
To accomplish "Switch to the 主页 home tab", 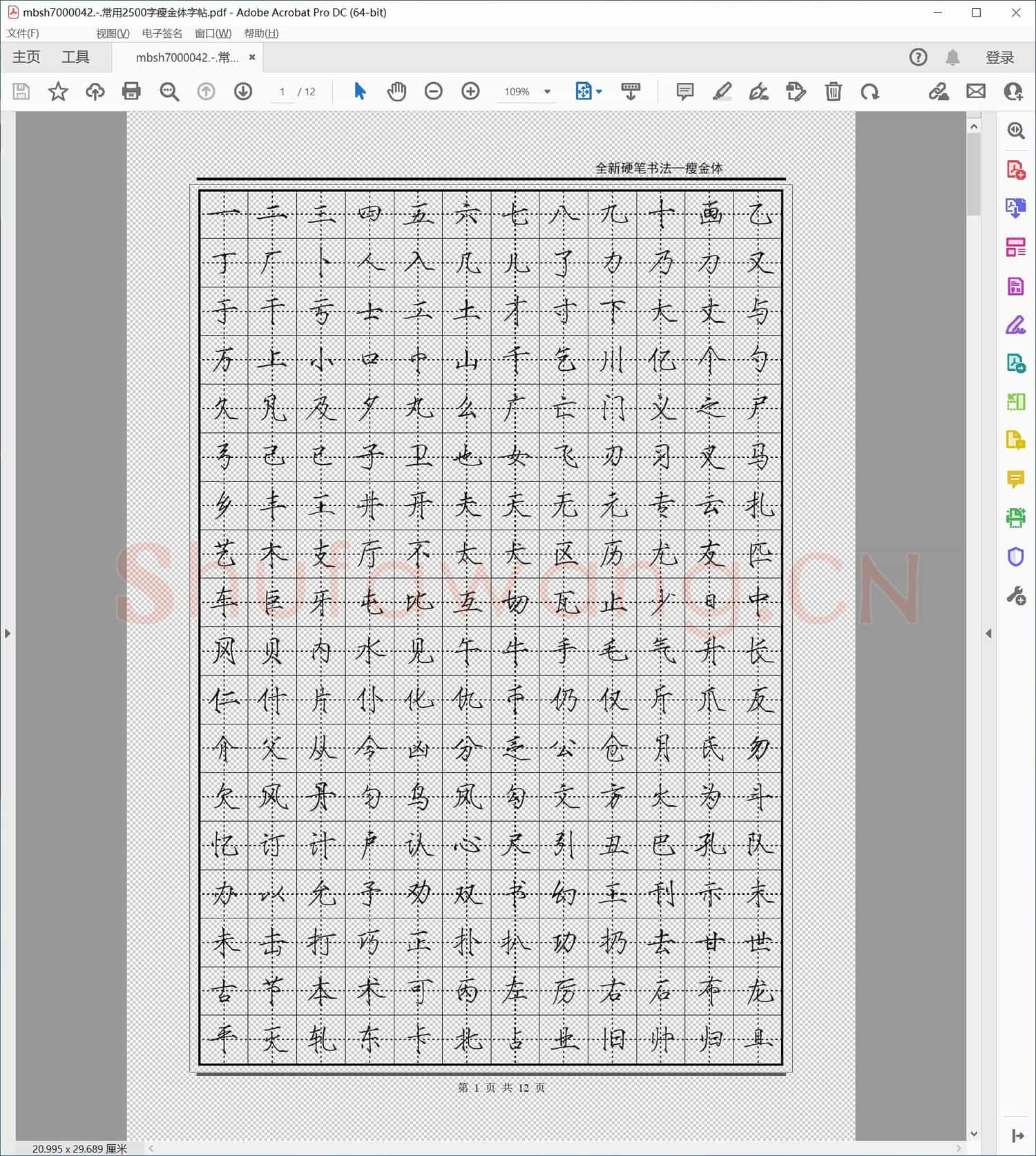I will click(x=26, y=57).
